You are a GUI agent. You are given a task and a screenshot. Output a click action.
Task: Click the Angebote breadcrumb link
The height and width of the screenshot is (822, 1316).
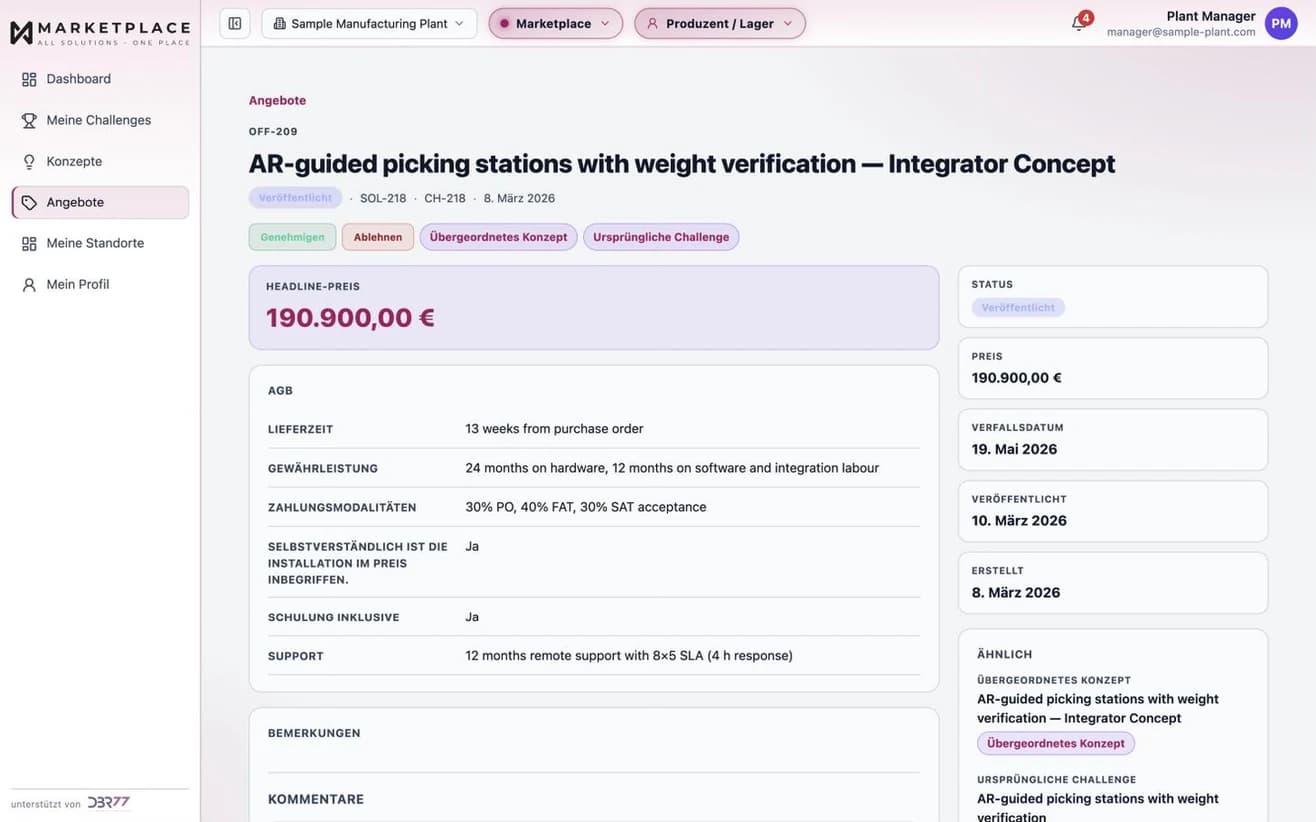point(278,100)
